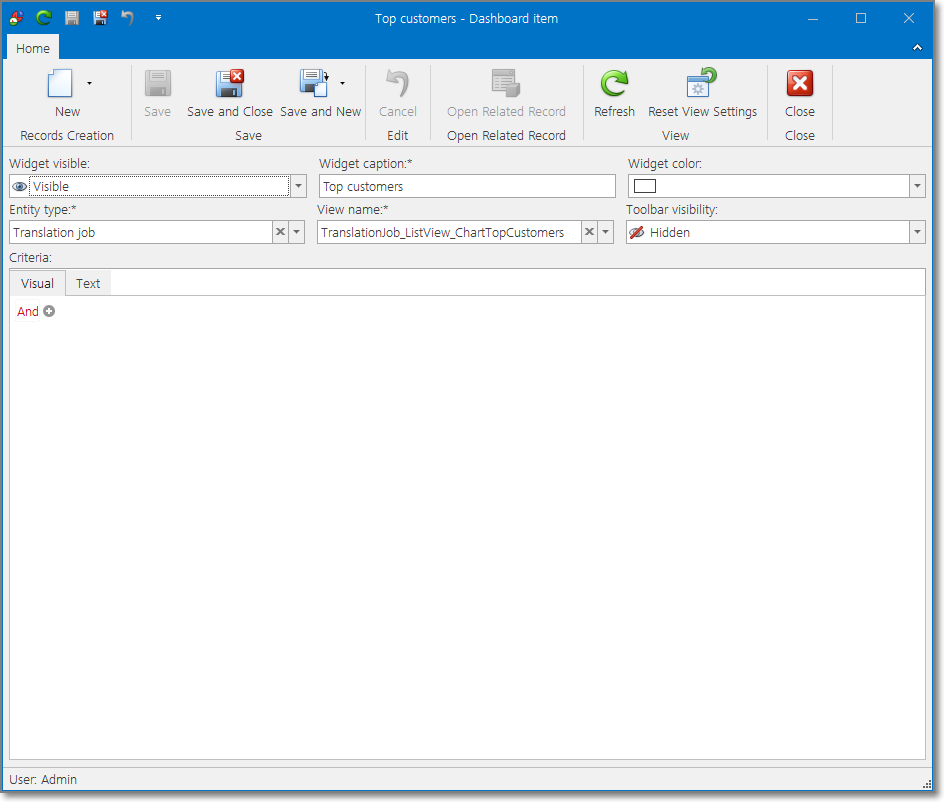
Task: Maximize the Dashboard item window
Action: 861,19
